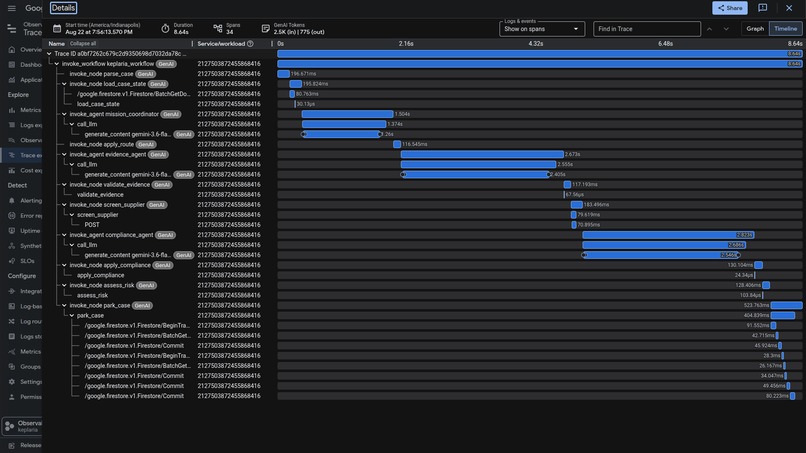Collapse invoke_node park_case span
The image size is (806, 453).
click(x=64, y=305)
